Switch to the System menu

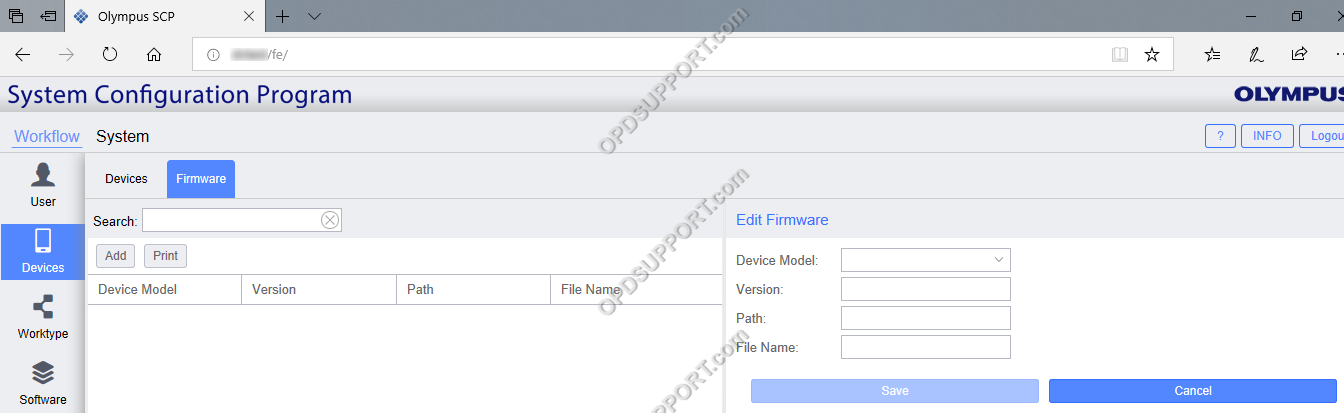pos(122,137)
